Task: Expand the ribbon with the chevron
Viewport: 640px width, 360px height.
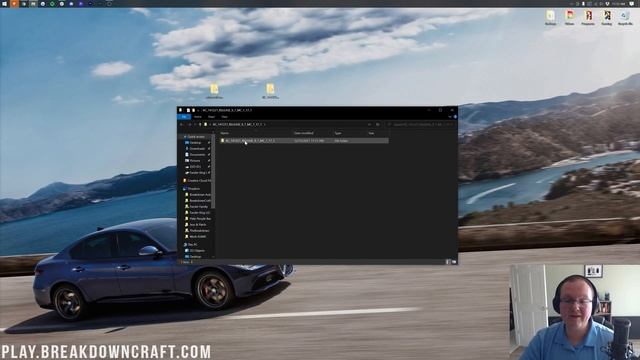Action: 450,117
